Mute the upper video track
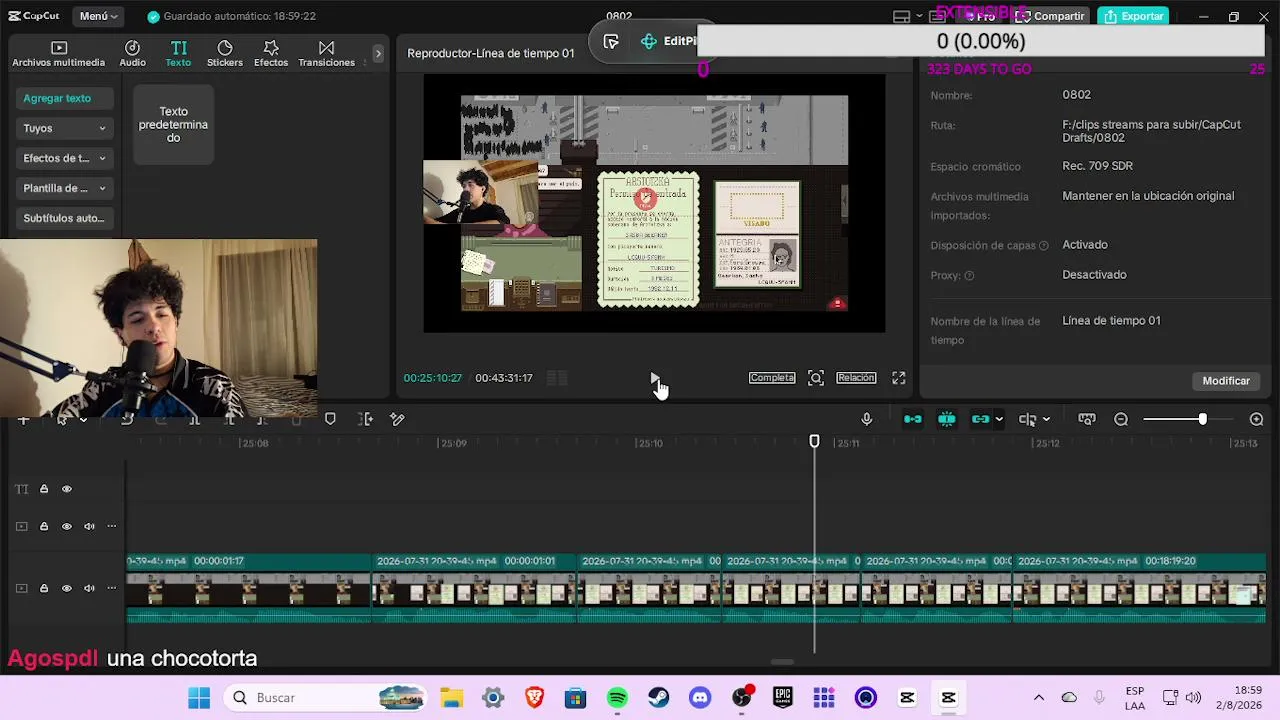This screenshot has height=720, width=1280. [x=89, y=526]
